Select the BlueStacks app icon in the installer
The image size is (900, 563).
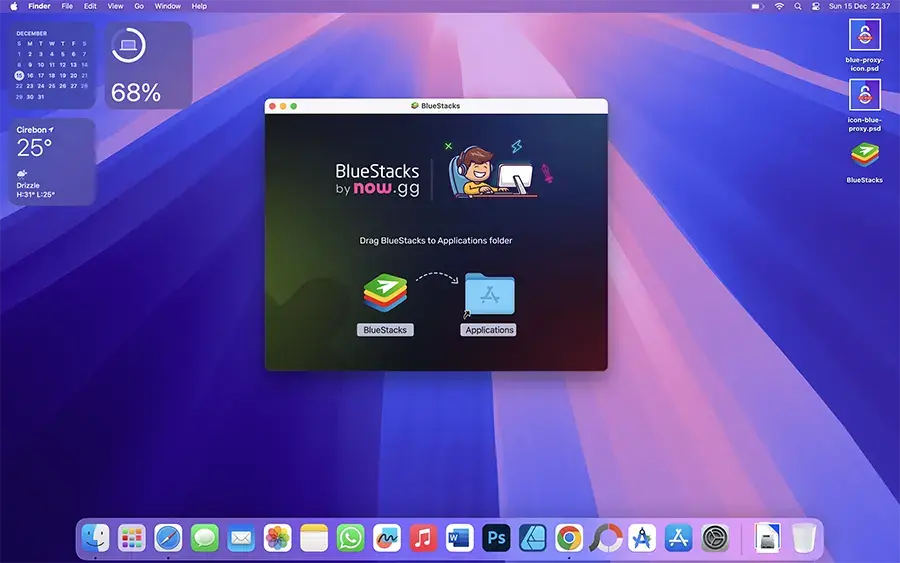[x=385, y=293]
